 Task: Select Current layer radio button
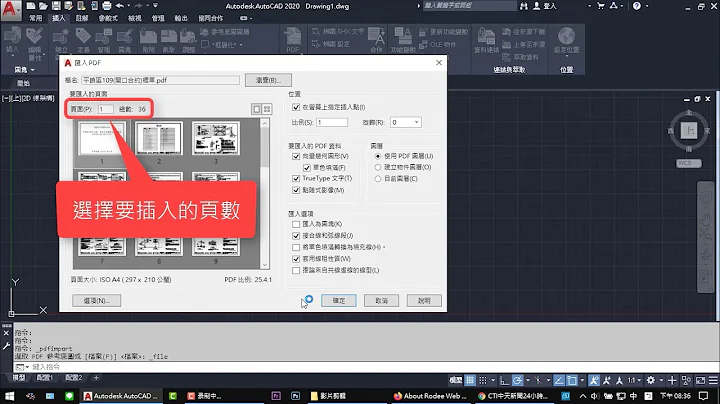377,179
